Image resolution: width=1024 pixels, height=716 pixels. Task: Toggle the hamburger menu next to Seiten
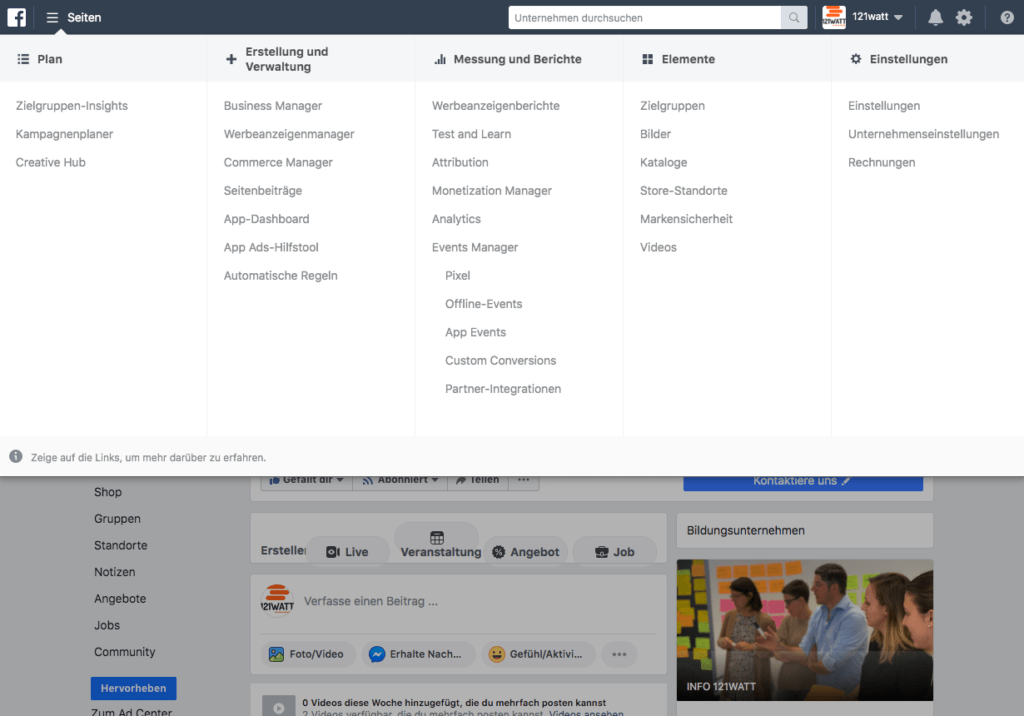pyautogui.click(x=52, y=17)
